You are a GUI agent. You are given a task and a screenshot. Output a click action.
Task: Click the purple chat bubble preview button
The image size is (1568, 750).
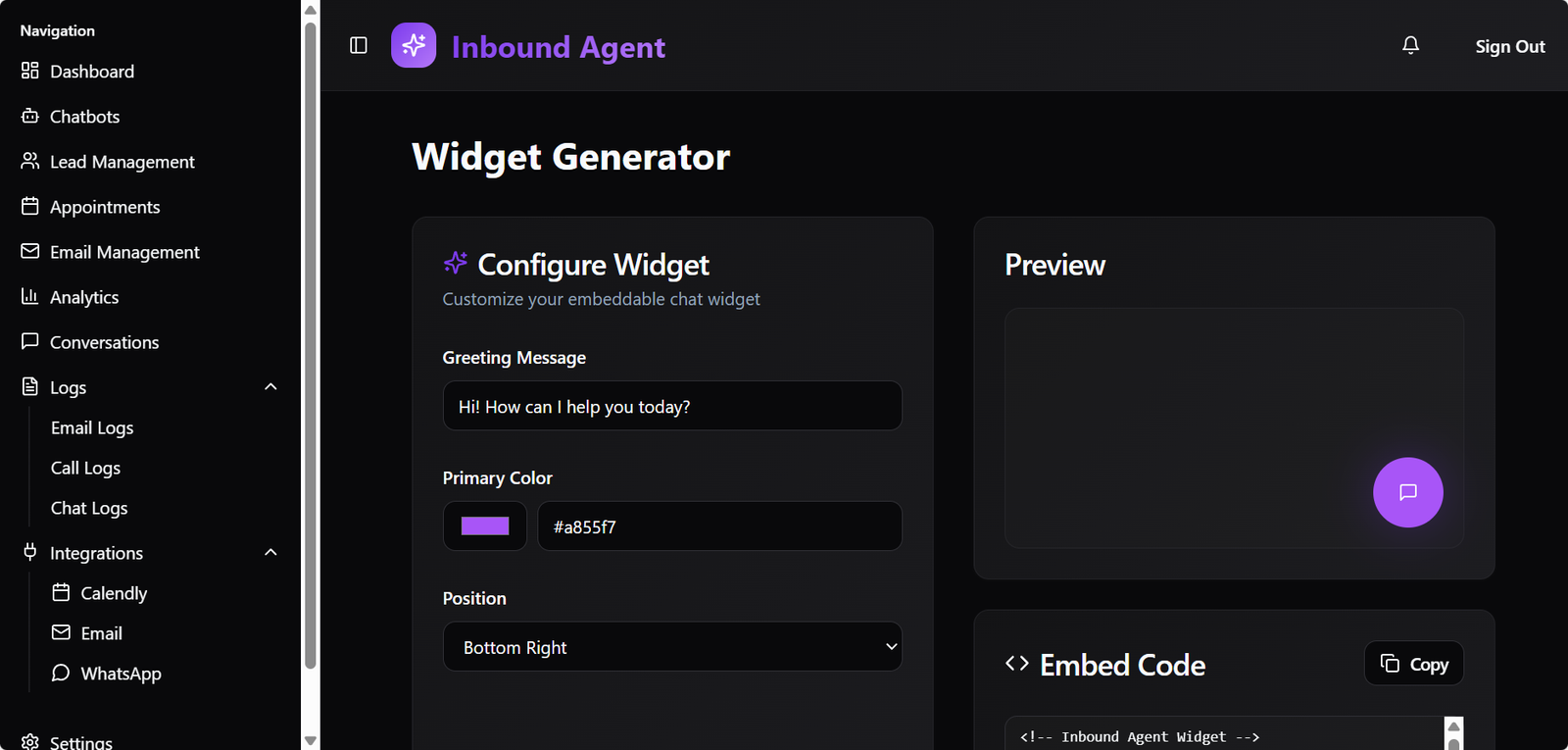click(x=1407, y=492)
